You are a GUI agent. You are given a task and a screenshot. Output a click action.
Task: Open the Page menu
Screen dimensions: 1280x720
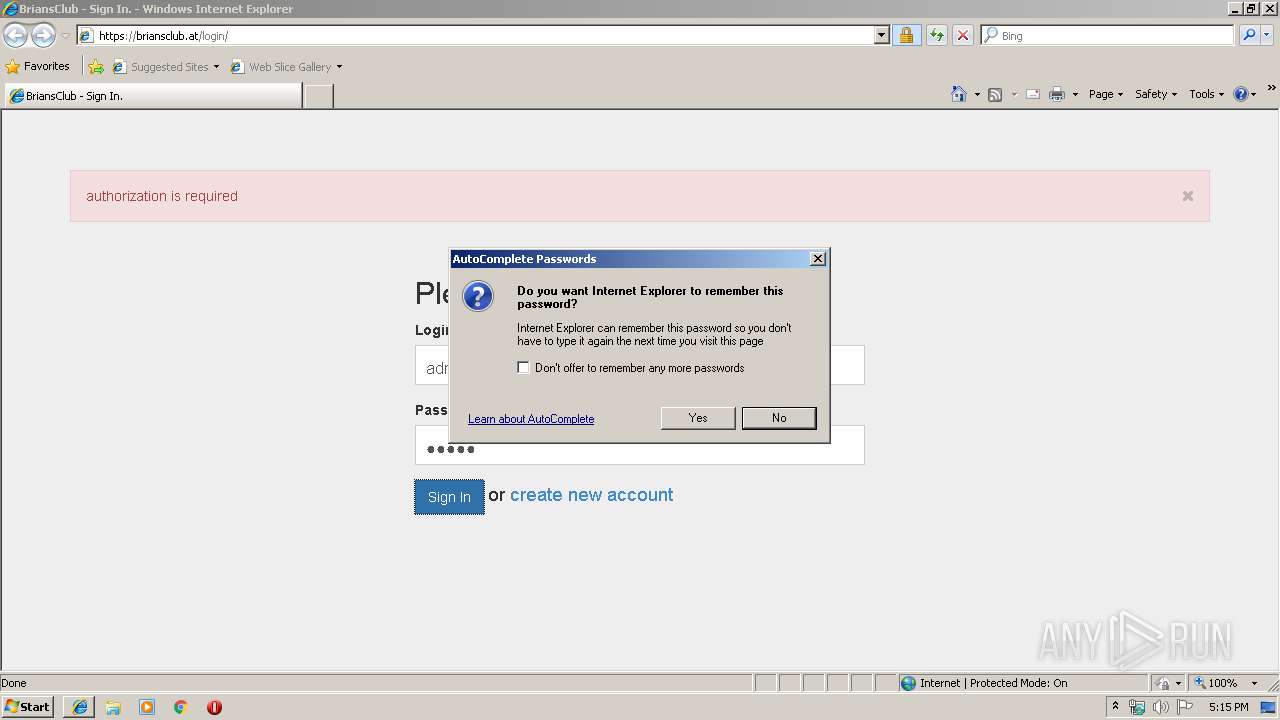pyautogui.click(x=1105, y=94)
